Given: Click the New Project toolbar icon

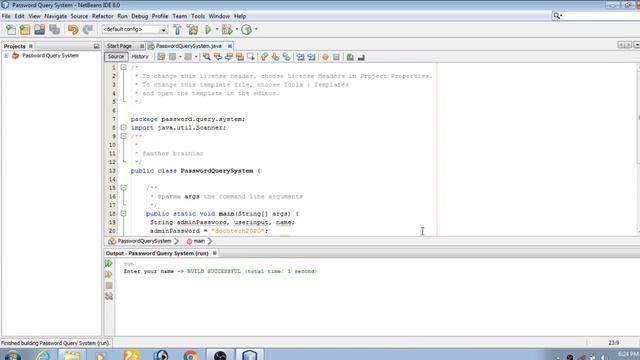Looking at the screenshot, I should (25, 29).
